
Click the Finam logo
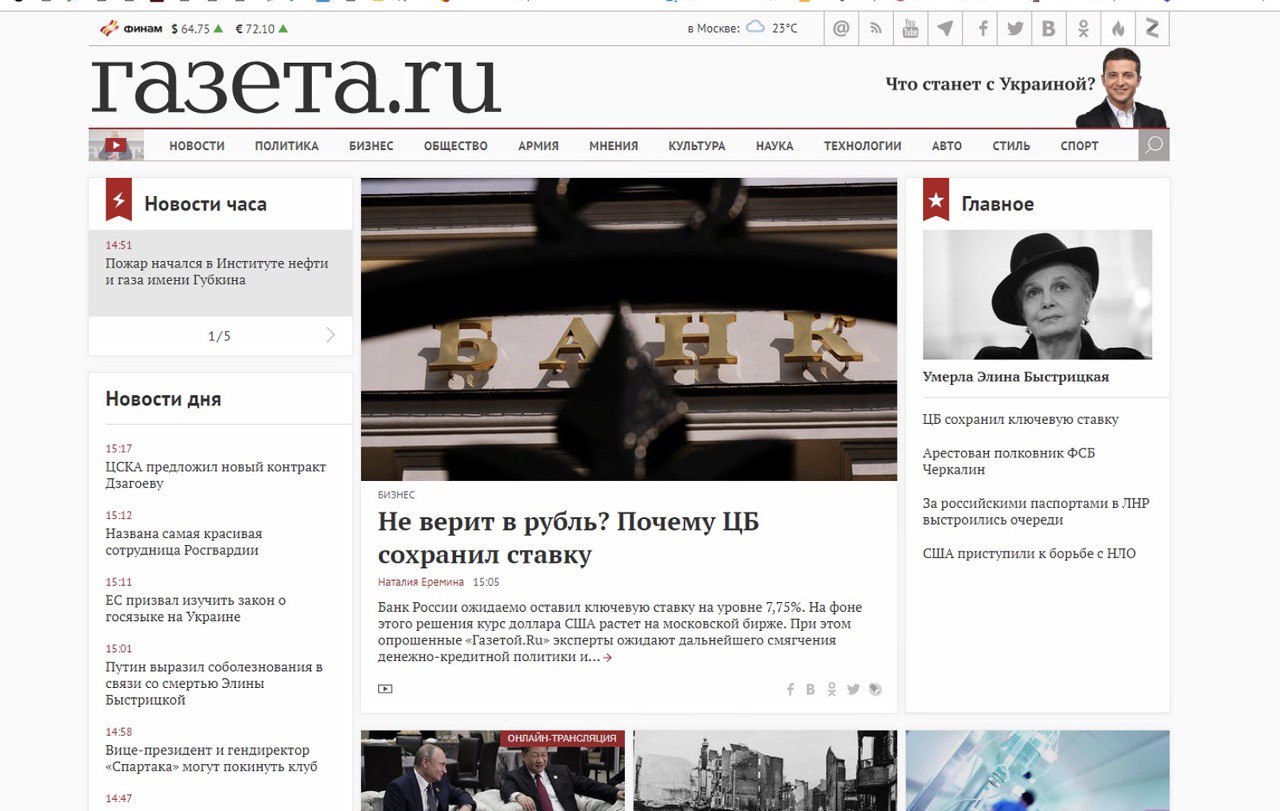pos(131,28)
